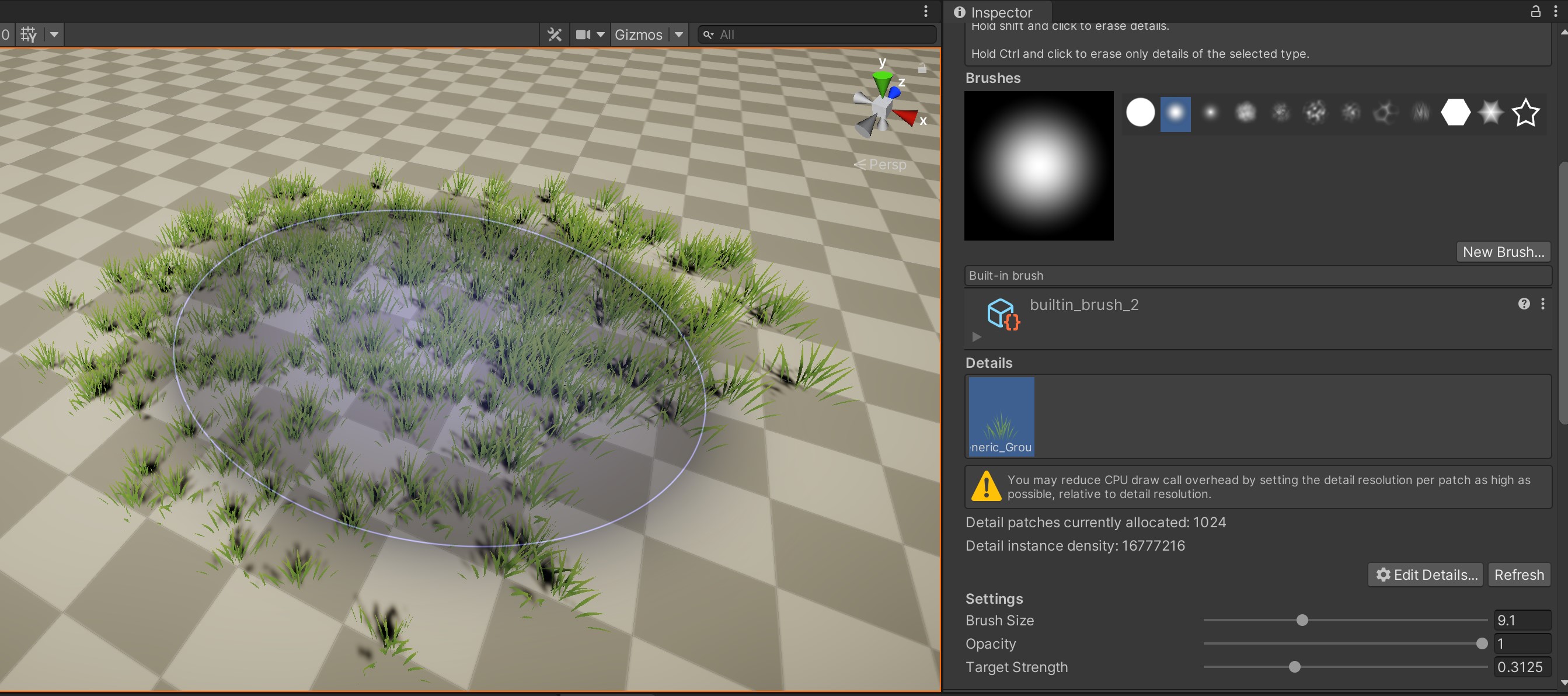The image size is (1568, 696).
Task: Open the Inspector panel three-dot menu
Action: click(1556, 12)
